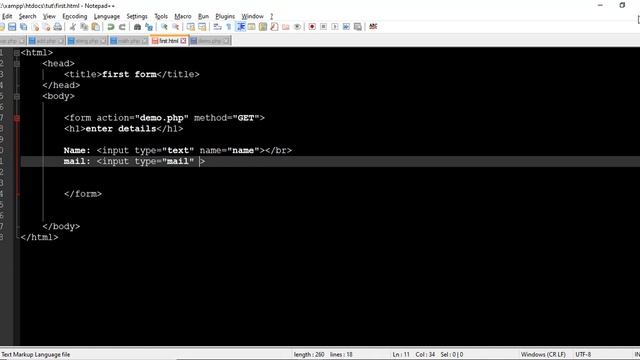Open Find with the binoculars icon
The height and width of the screenshot is (360, 640).
138,27
